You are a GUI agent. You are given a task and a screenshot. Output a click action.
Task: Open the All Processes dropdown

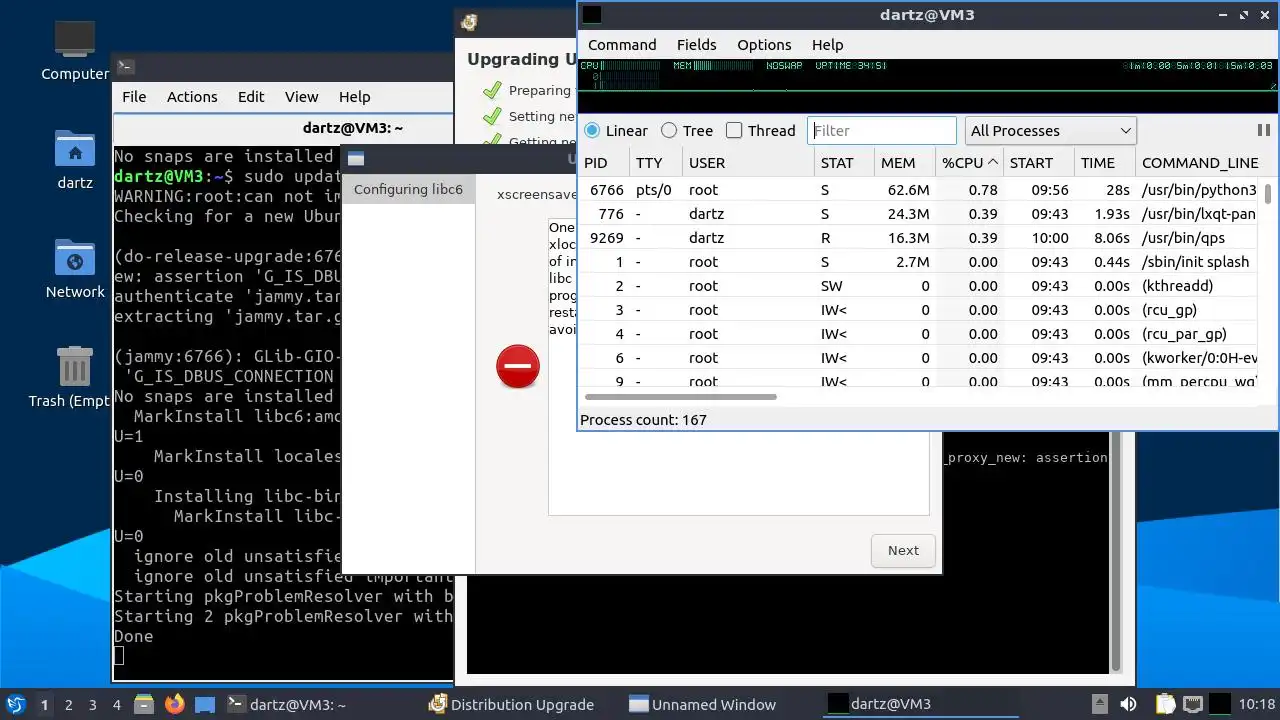click(x=1050, y=131)
